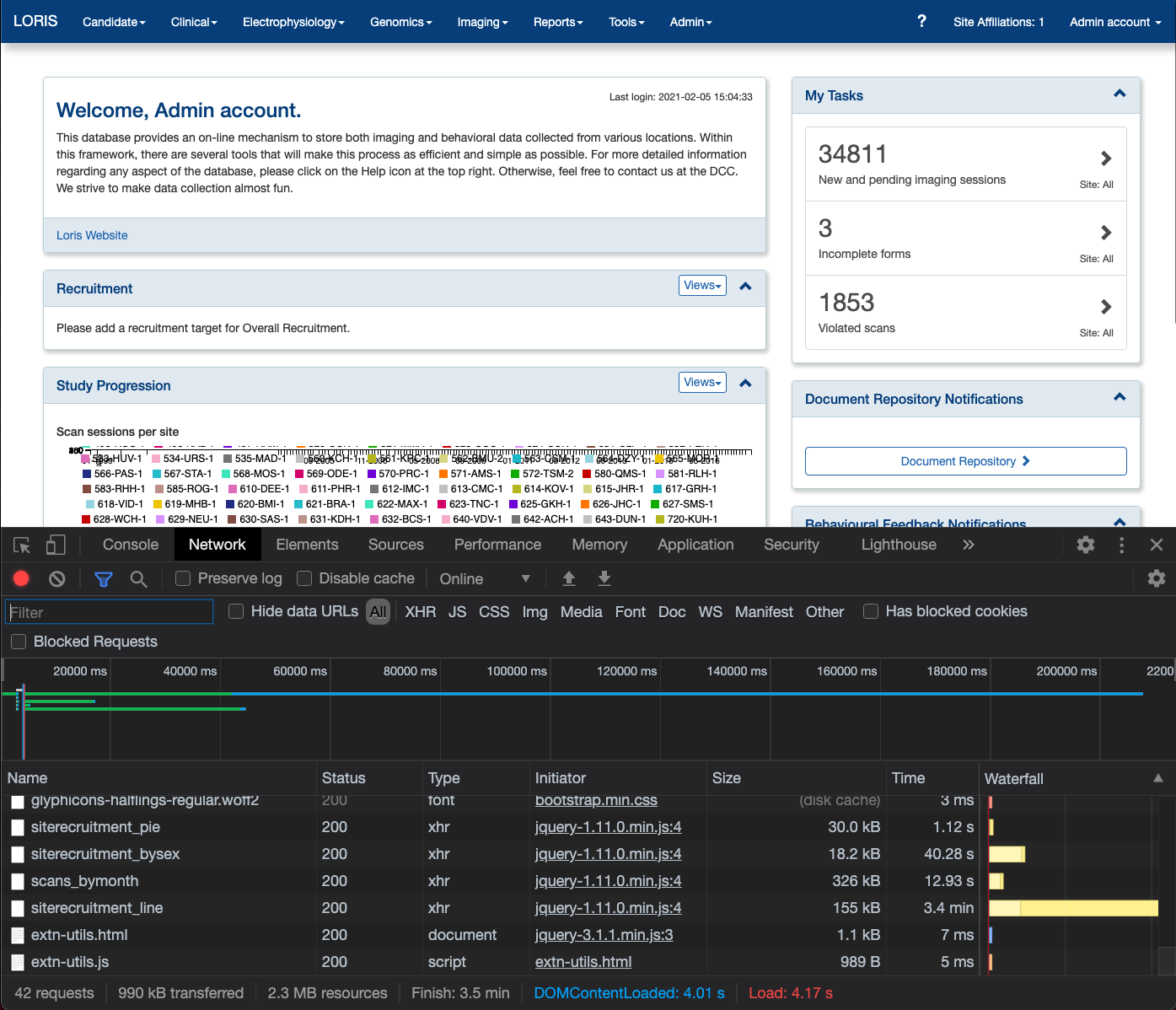Click the DevTools inspect element icon
1176x1010 pixels.
coord(23,545)
